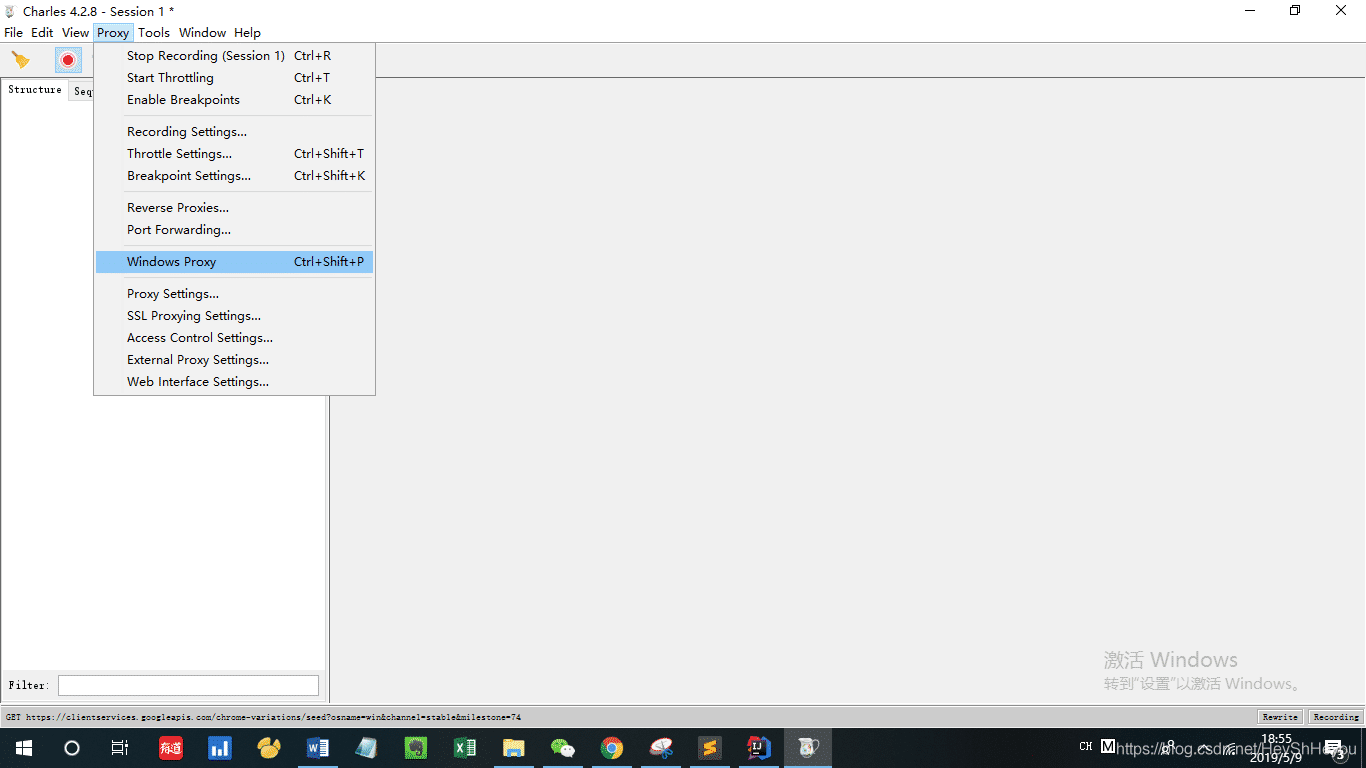The image size is (1366, 768).
Task: Select the Charles jug taskbar icon
Action: point(808,748)
